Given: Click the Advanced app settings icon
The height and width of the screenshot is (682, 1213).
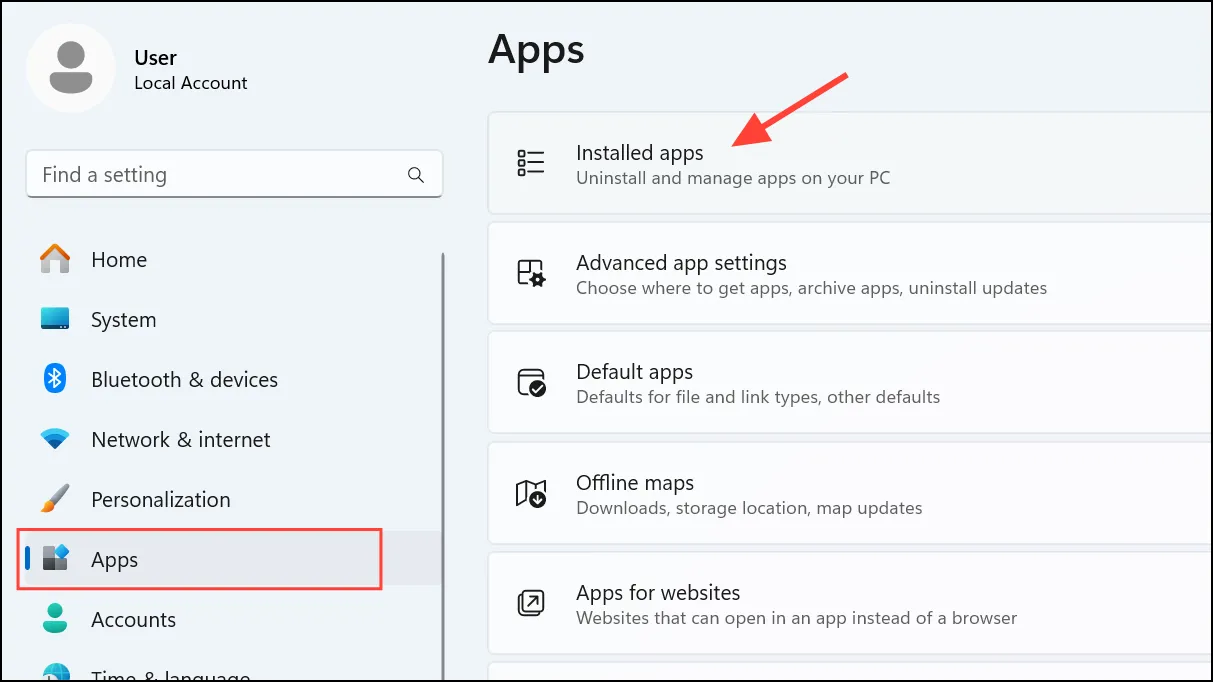Looking at the screenshot, I should pyautogui.click(x=531, y=273).
